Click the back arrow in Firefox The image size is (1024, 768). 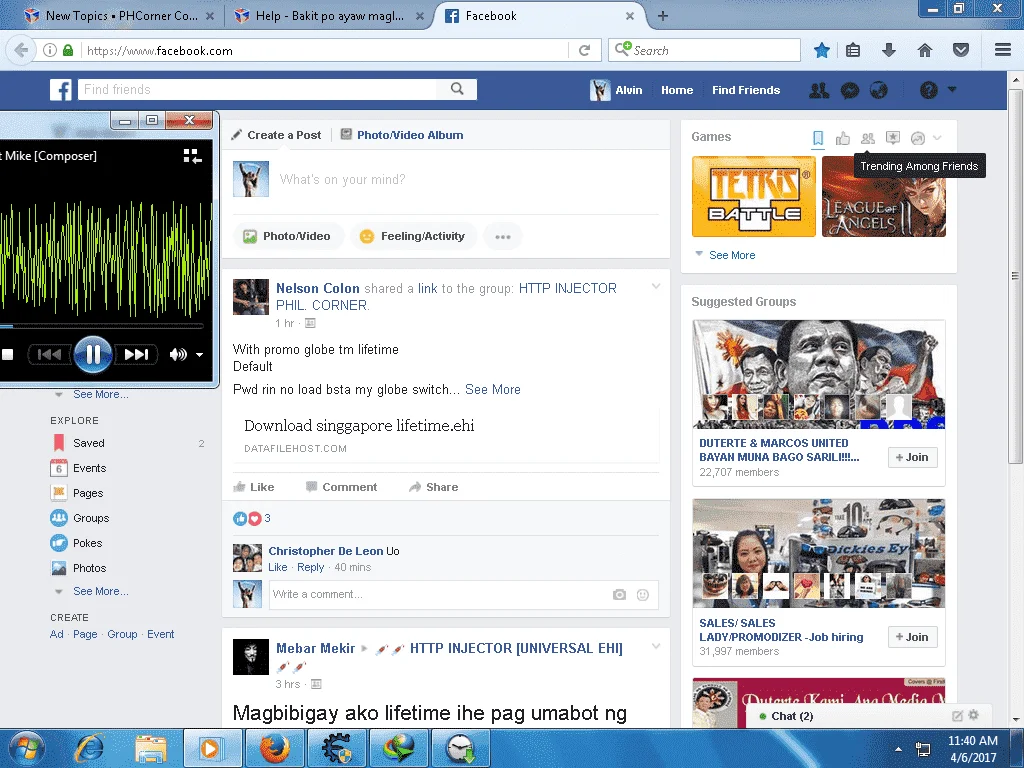pyautogui.click(x=21, y=50)
